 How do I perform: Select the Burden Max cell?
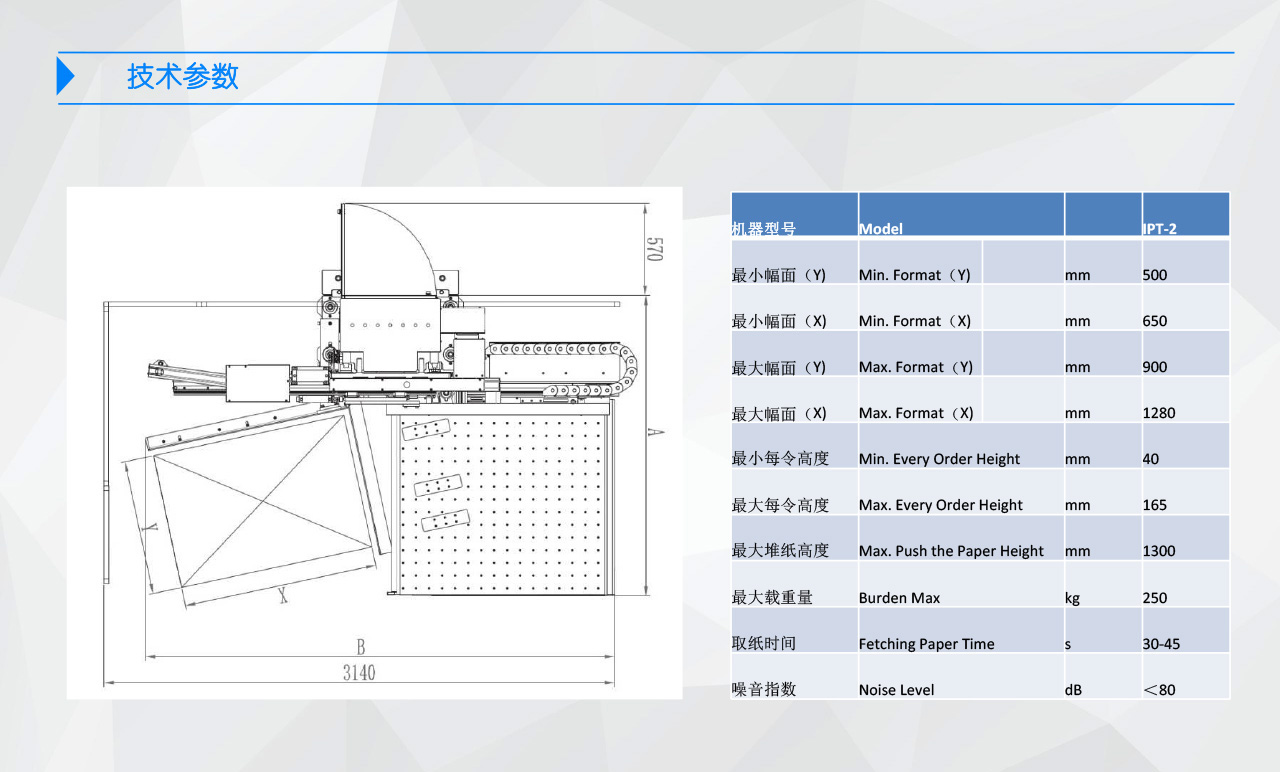click(899, 598)
